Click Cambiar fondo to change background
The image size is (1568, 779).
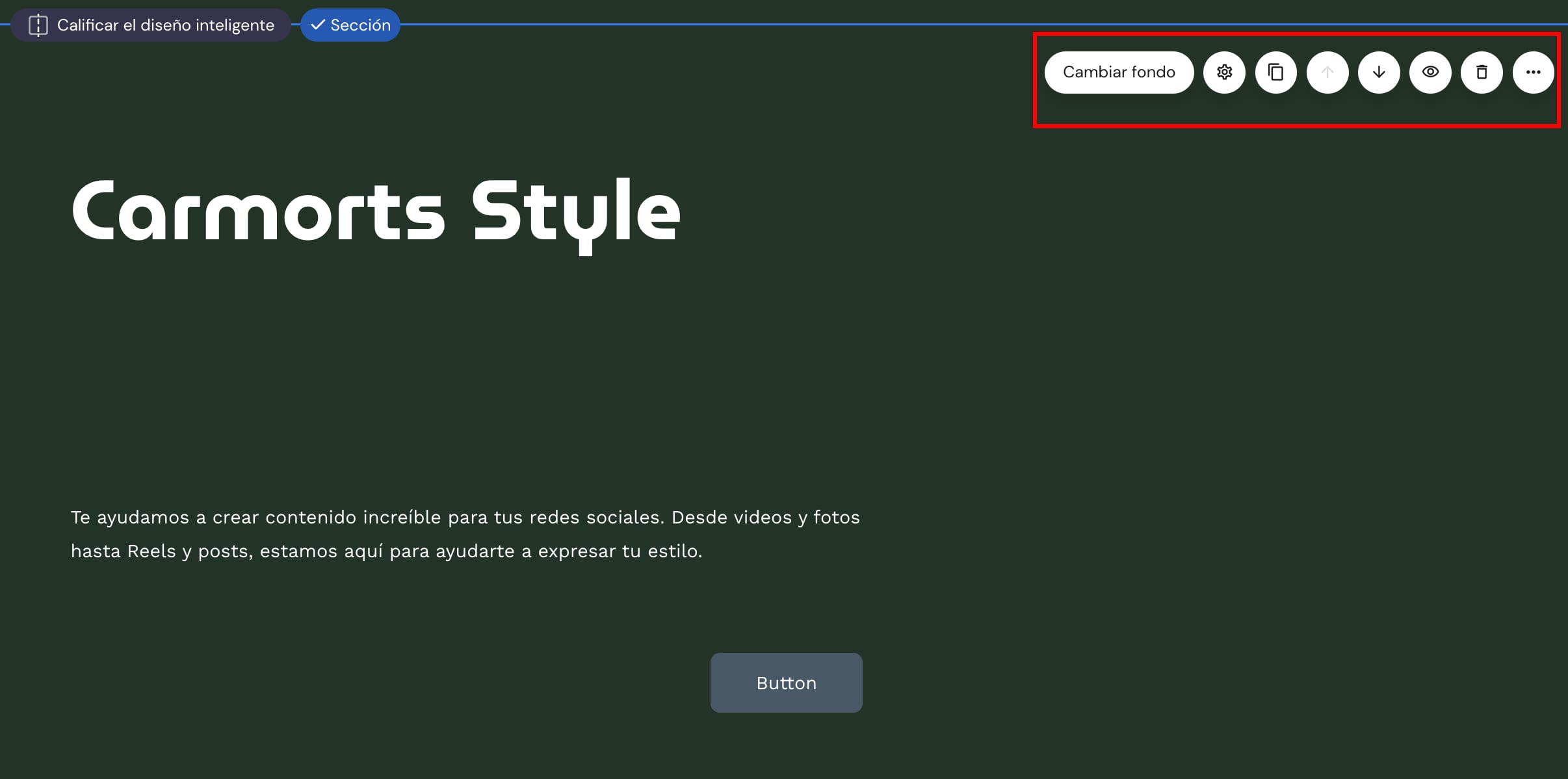pos(1118,72)
